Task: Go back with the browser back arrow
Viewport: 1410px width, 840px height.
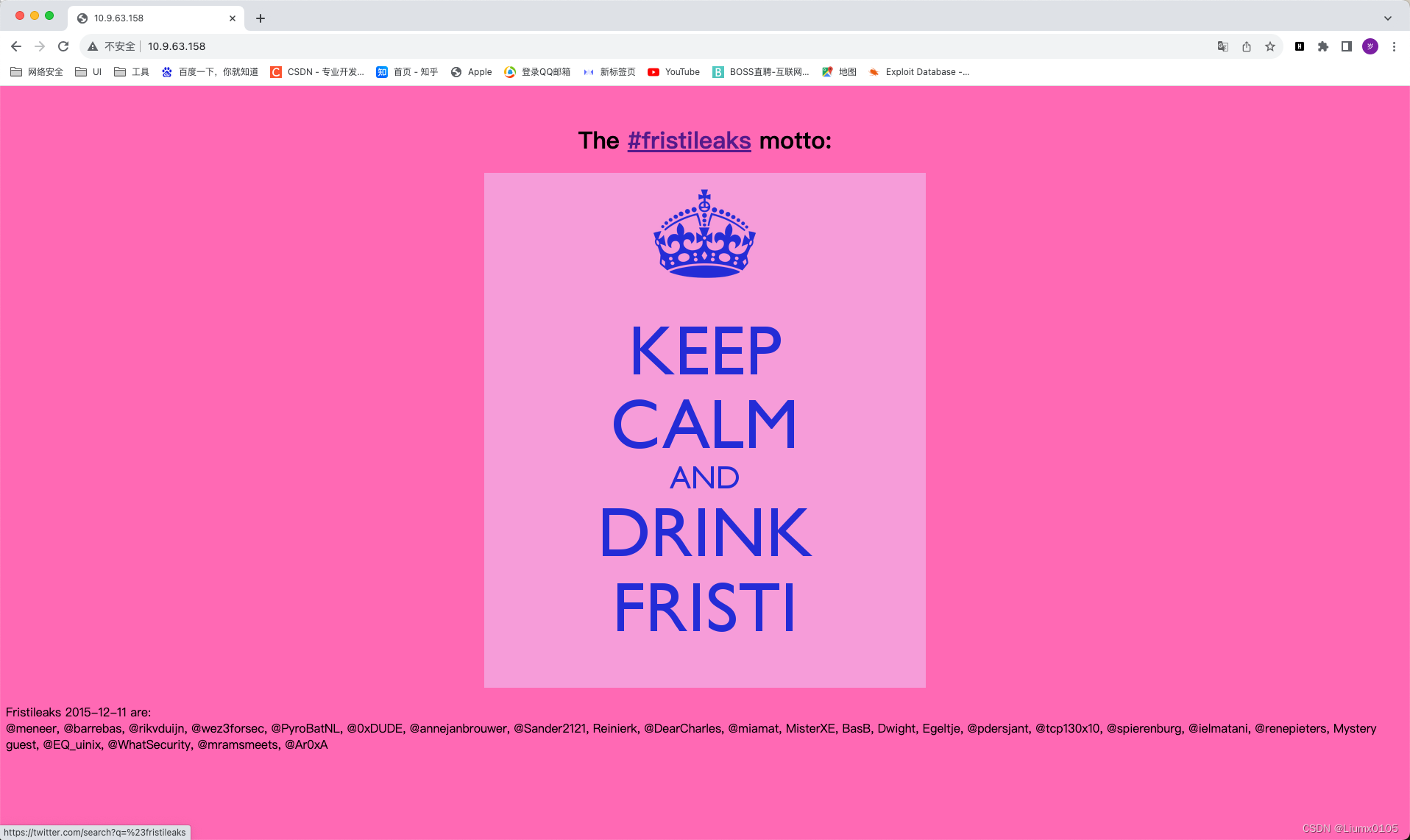Action: (16, 46)
